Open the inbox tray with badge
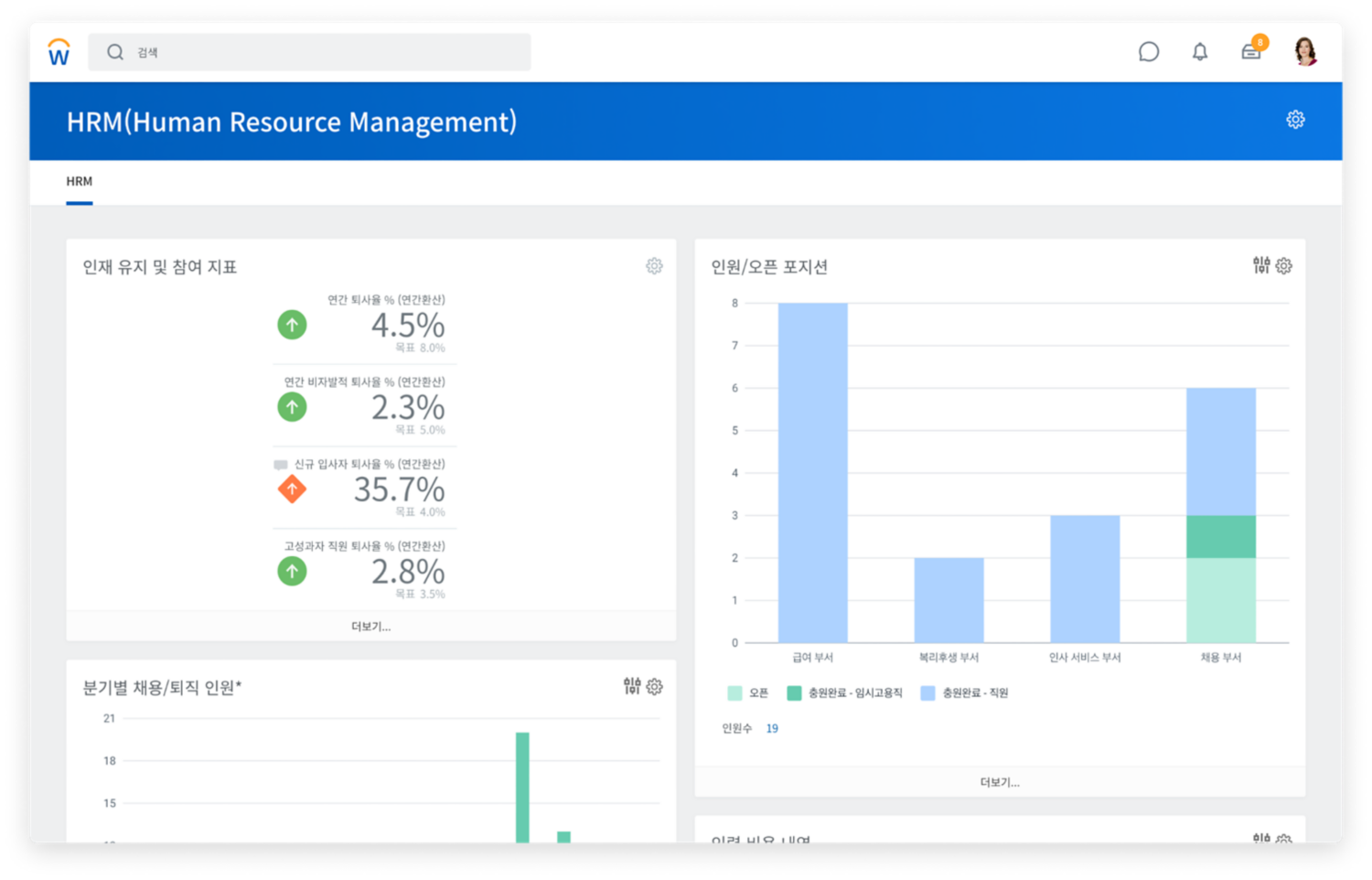 click(x=1250, y=51)
